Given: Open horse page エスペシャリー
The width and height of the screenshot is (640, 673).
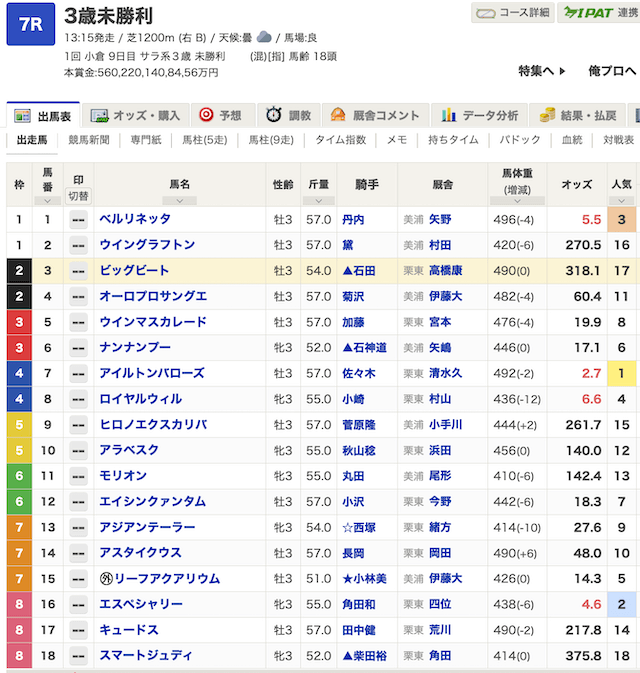Looking at the screenshot, I should (x=141, y=604).
